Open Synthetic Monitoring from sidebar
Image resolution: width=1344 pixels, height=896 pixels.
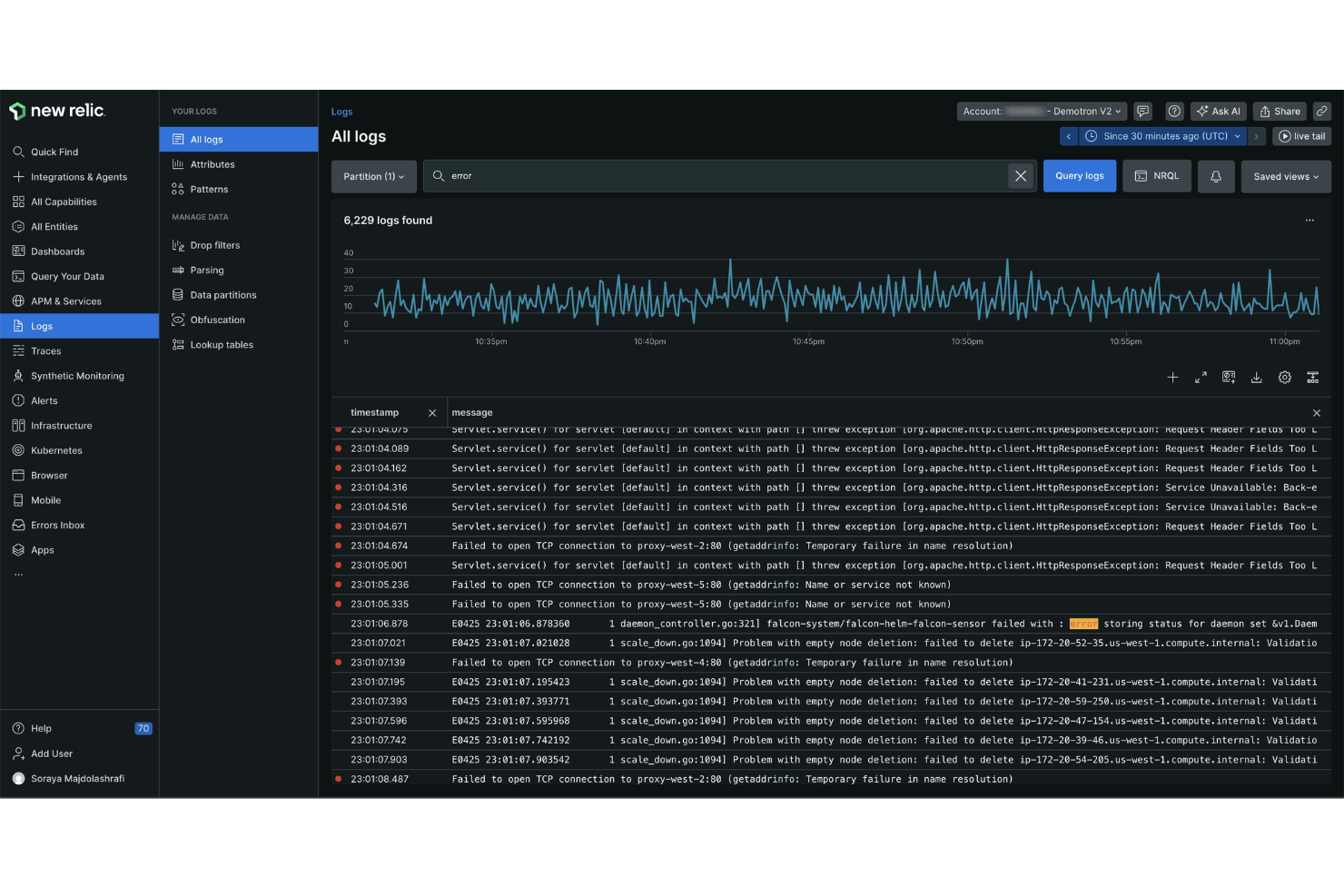(76, 375)
